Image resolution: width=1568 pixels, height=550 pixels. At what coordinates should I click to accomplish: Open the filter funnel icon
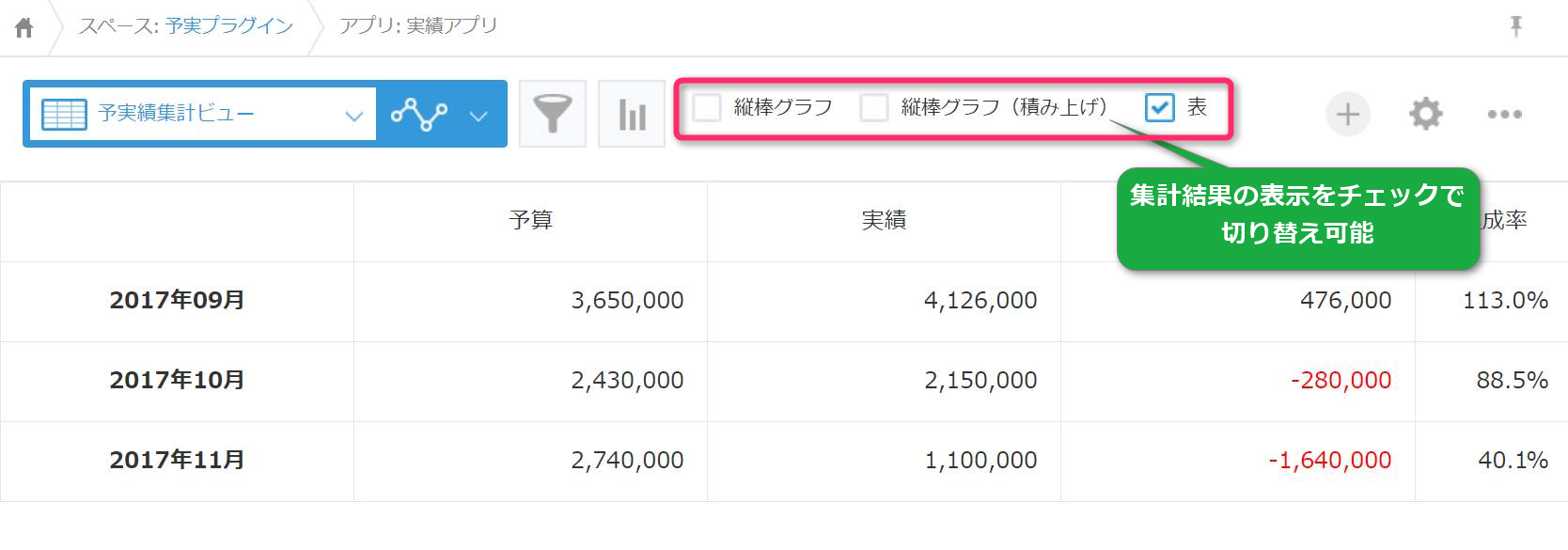pos(553,114)
